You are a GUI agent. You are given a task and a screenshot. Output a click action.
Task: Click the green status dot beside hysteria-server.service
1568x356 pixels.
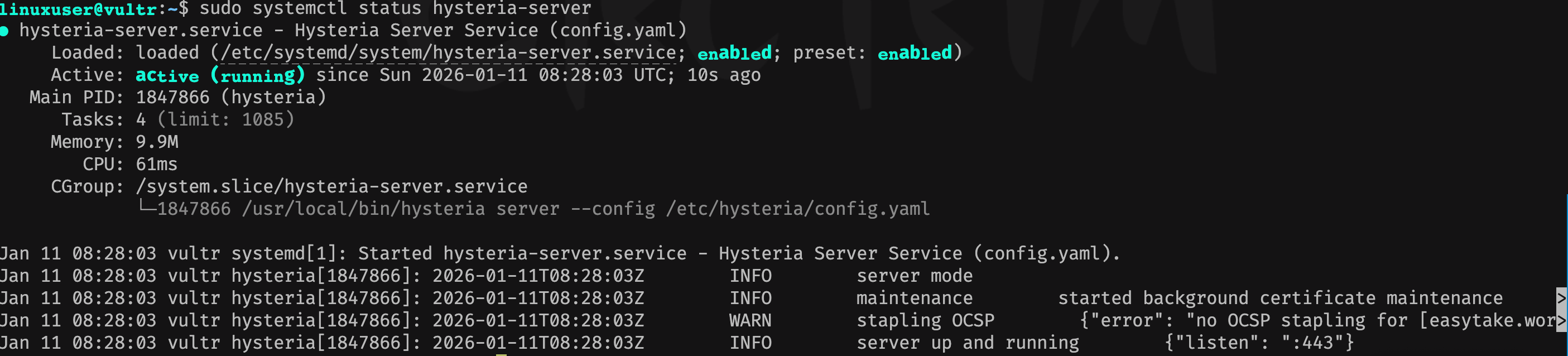pos(4,31)
